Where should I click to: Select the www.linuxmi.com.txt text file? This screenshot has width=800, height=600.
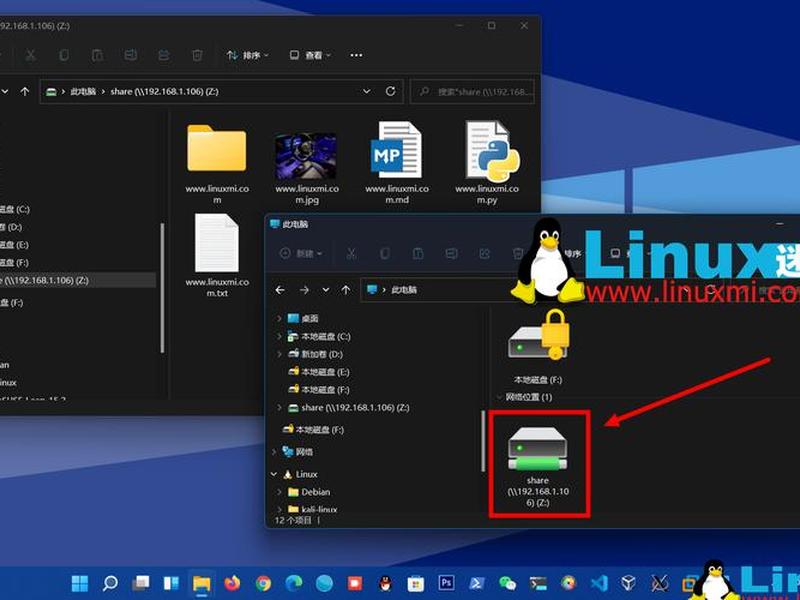[x=217, y=255]
